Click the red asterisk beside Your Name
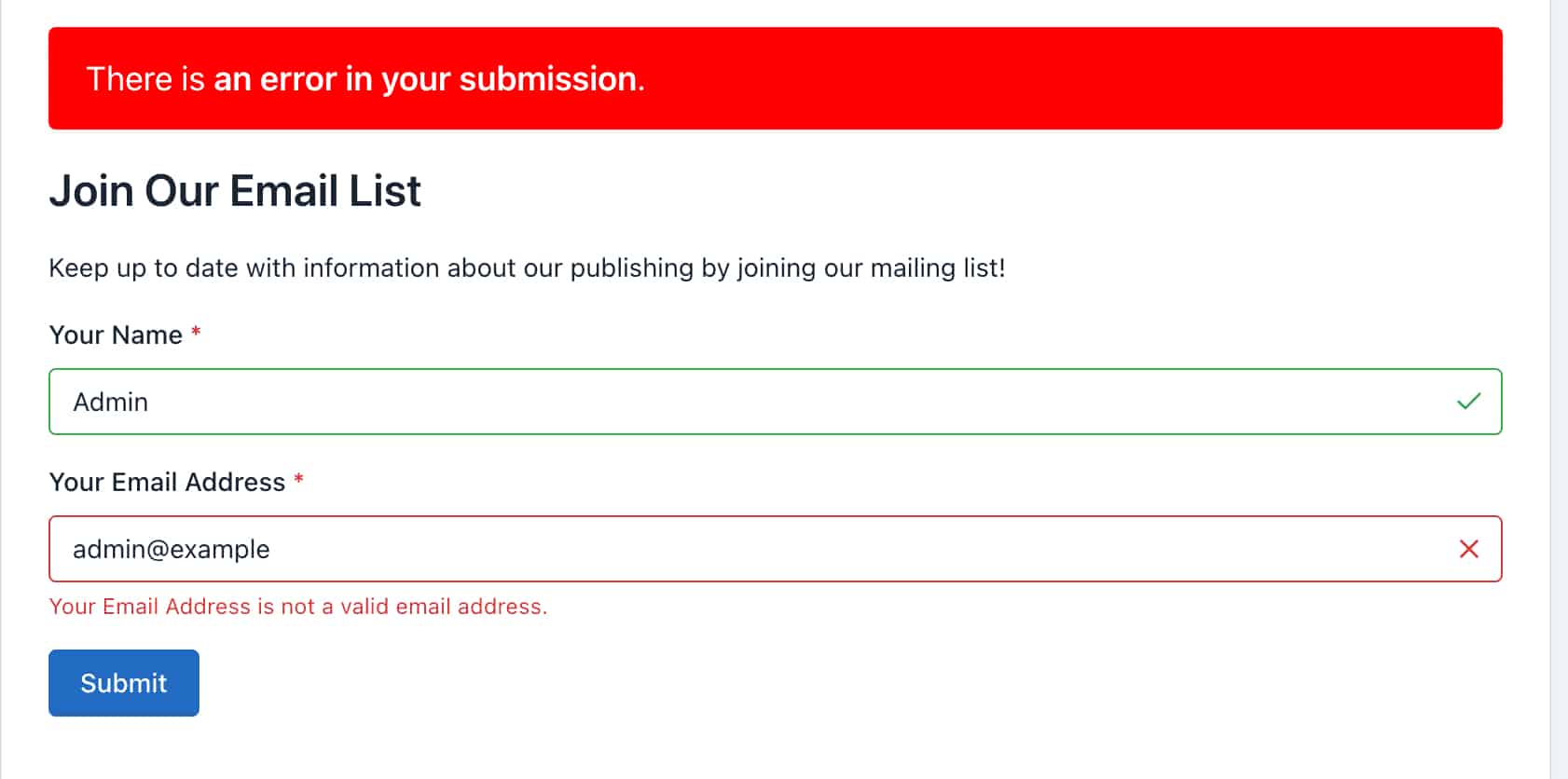The height and width of the screenshot is (779, 1568). point(196,333)
